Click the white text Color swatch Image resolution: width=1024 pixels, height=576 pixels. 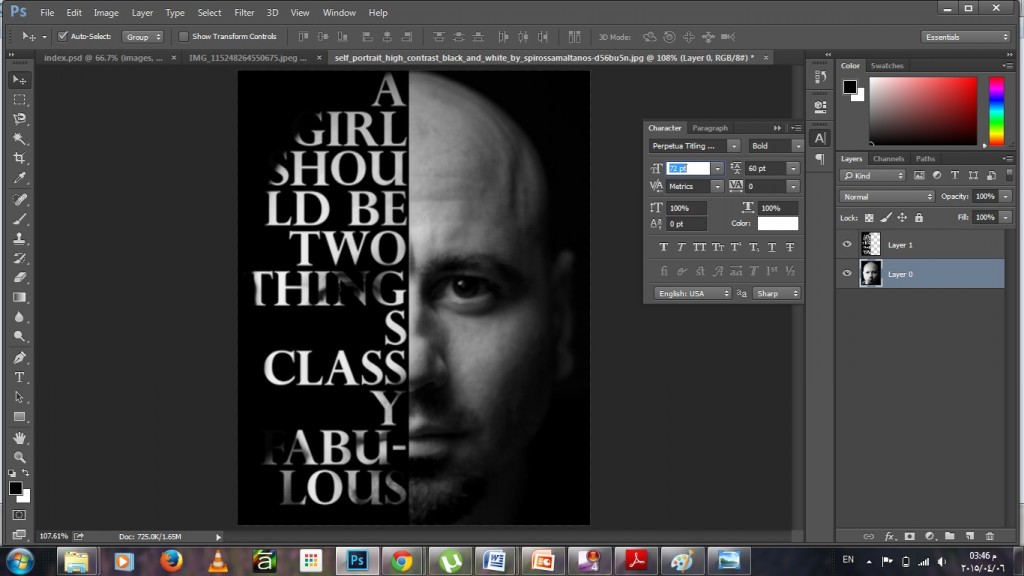(x=777, y=223)
